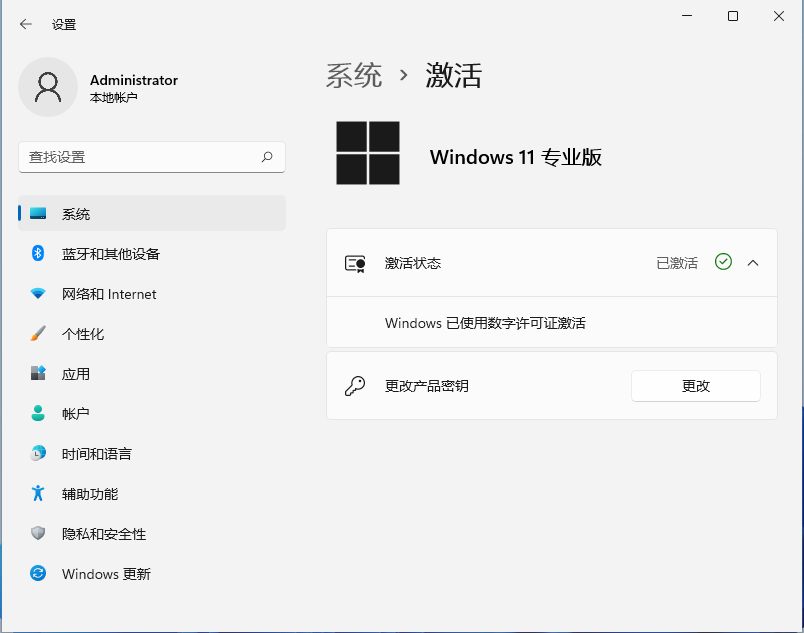Open 时间和语言 settings
Viewport: 804px width, 633px height.
pos(152,454)
